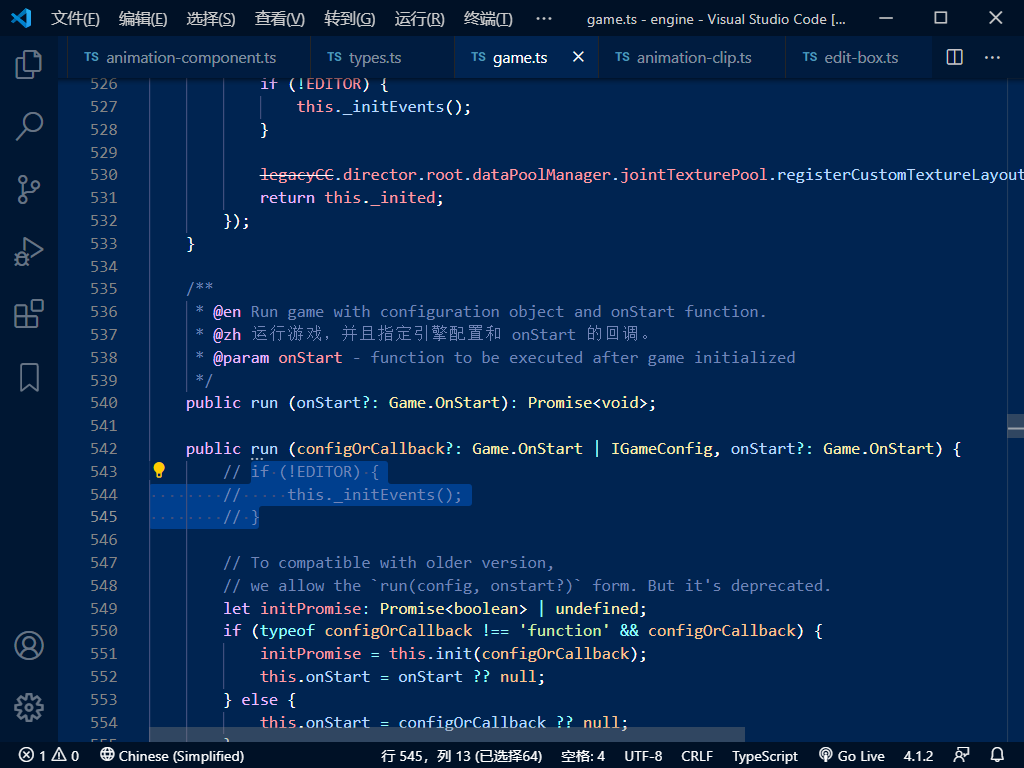Screen dimensions: 1024x768
Task: Open the Bookmarks view in activity bar
Action: [29, 377]
